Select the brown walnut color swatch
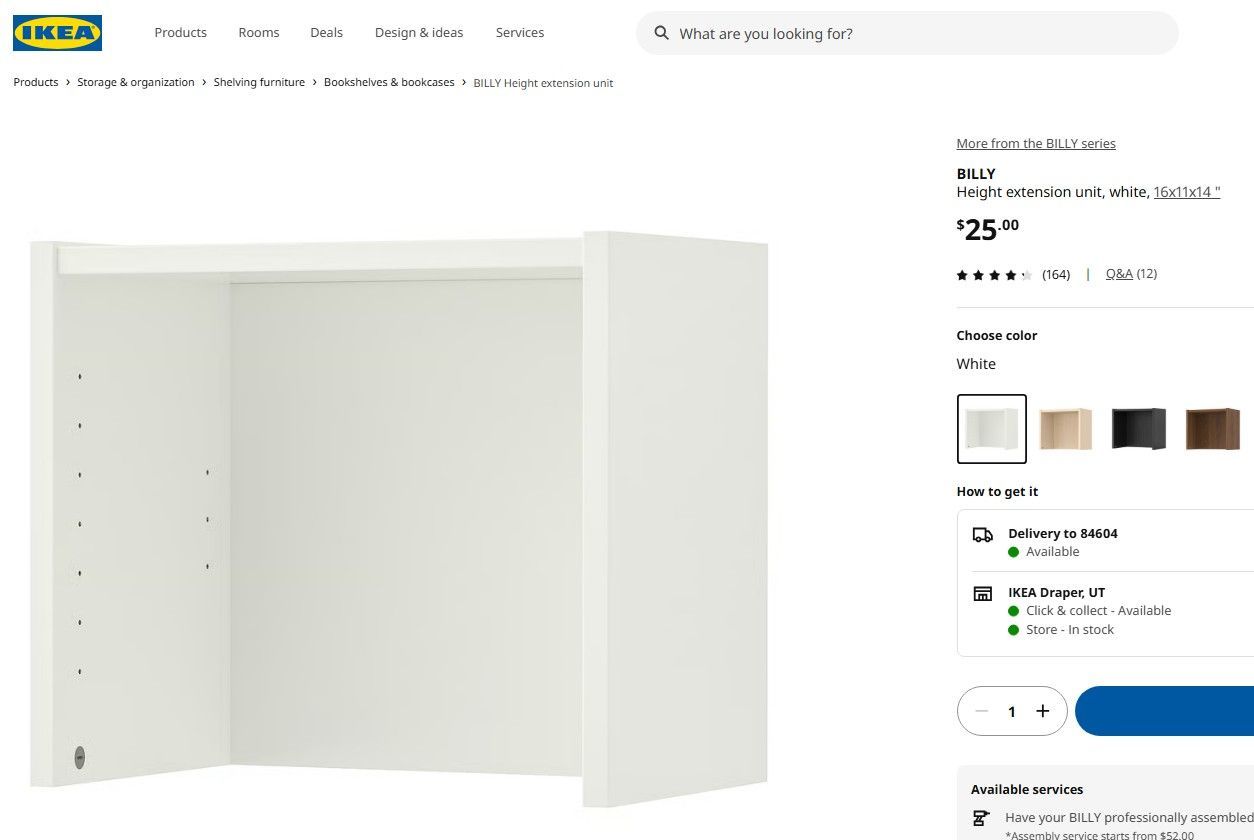1254x840 pixels. (1212, 428)
